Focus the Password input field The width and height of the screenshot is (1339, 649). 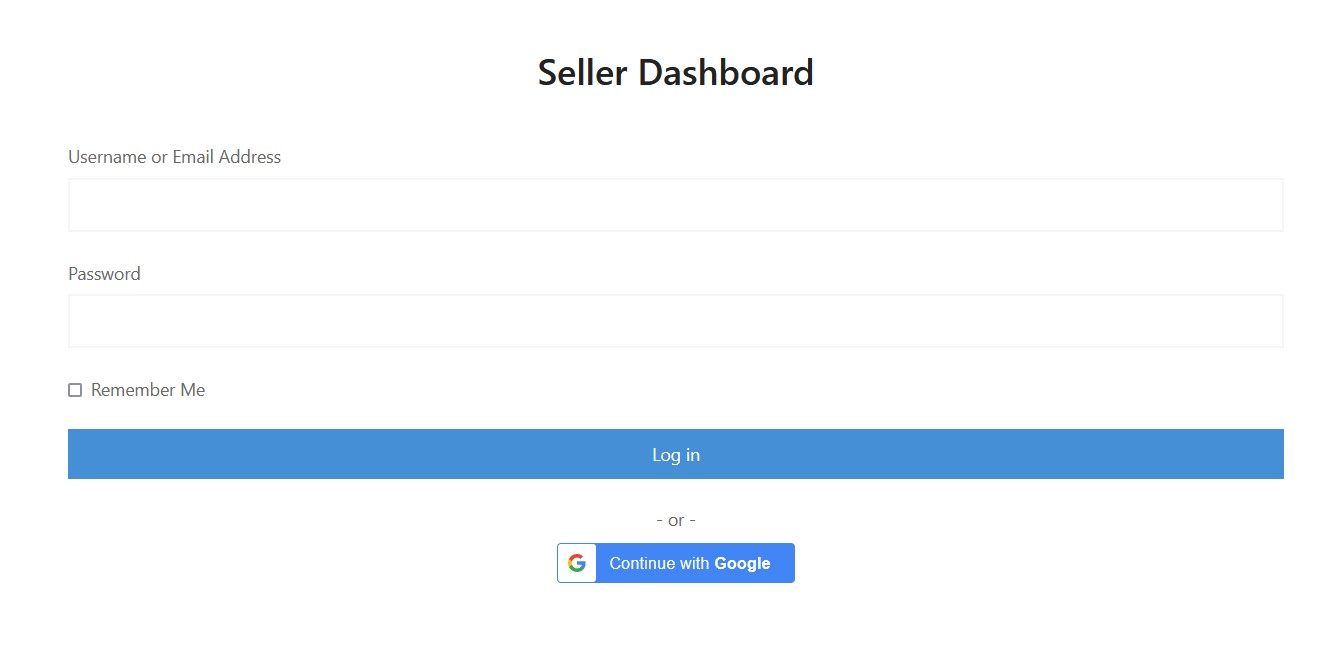point(676,321)
